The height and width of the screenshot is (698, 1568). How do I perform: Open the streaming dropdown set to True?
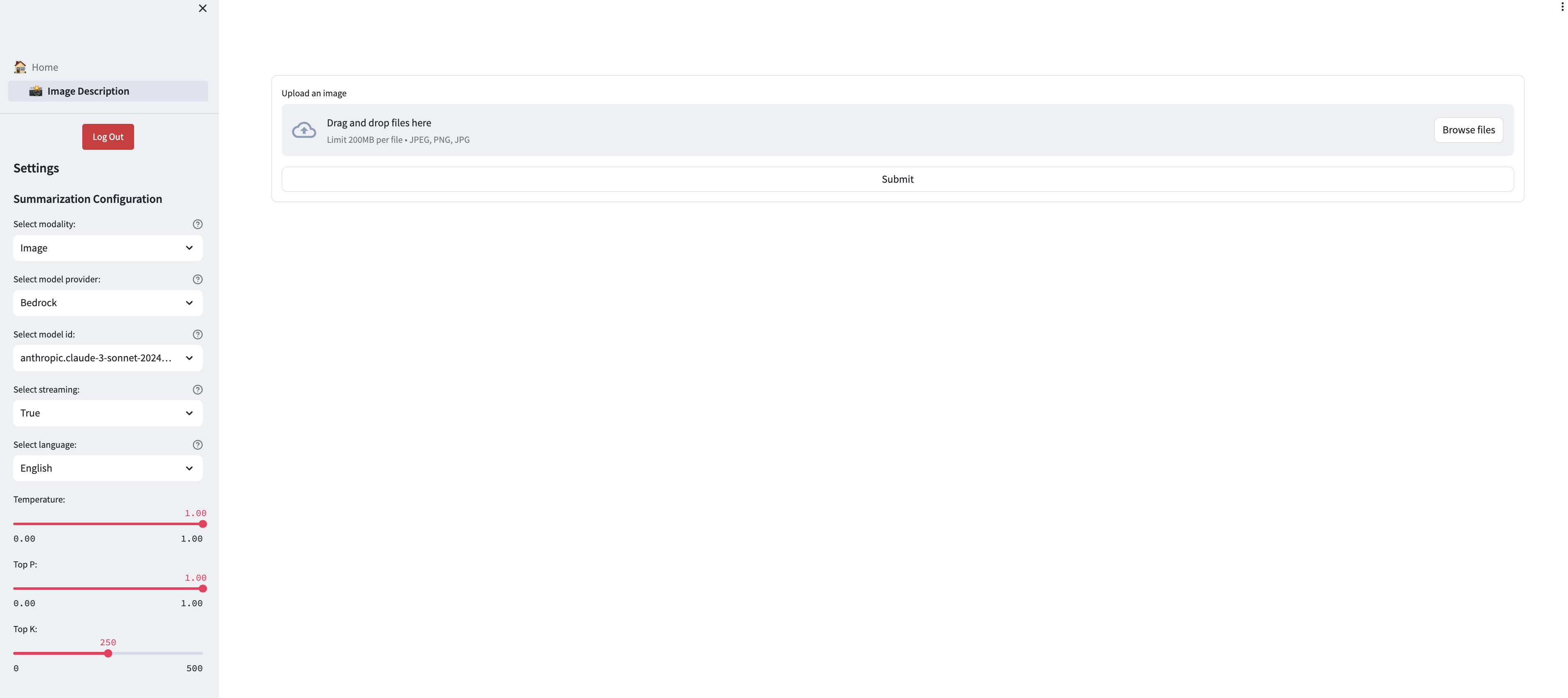pyautogui.click(x=108, y=413)
